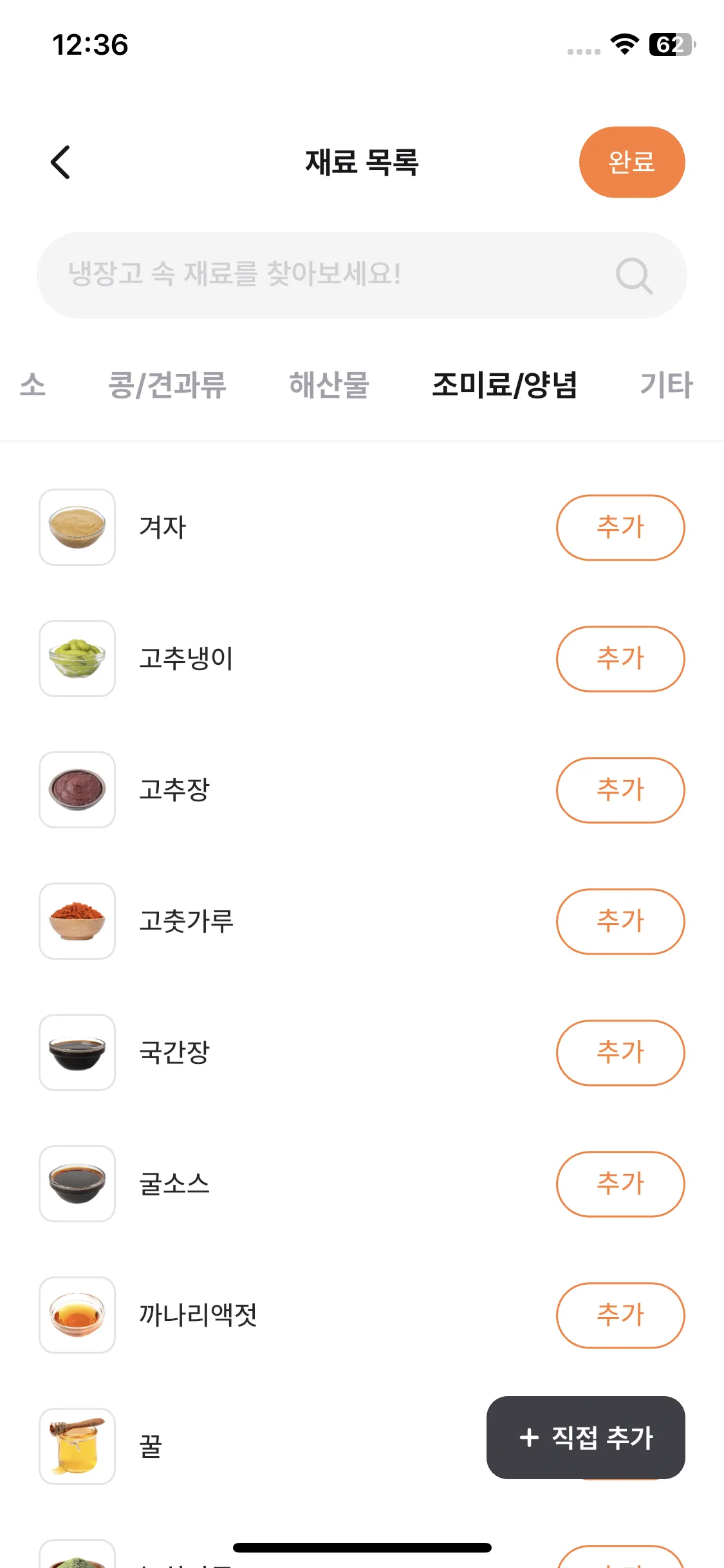The width and height of the screenshot is (724, 1568).
Task: Tap the 고춧가루 chili powder image
Action: coord(77,921)
